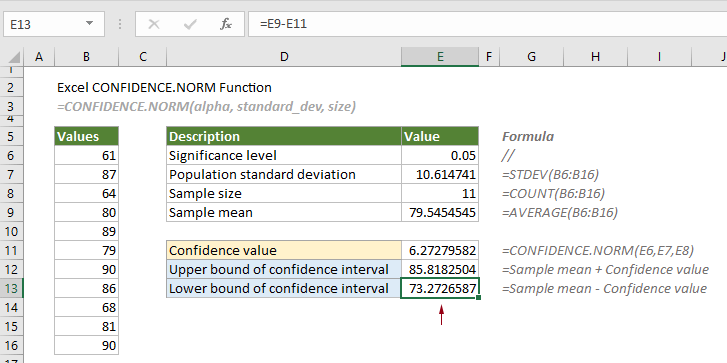Click the CONFIDENCE.NORM syntax text in row 3

pyautogui.click(x=206, y=107)
